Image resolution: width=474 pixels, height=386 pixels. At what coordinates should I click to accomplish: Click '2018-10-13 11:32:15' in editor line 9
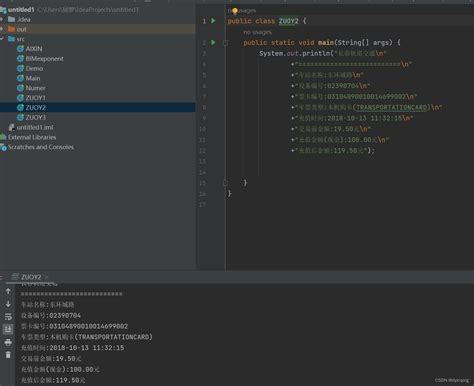tap(365, 118)
